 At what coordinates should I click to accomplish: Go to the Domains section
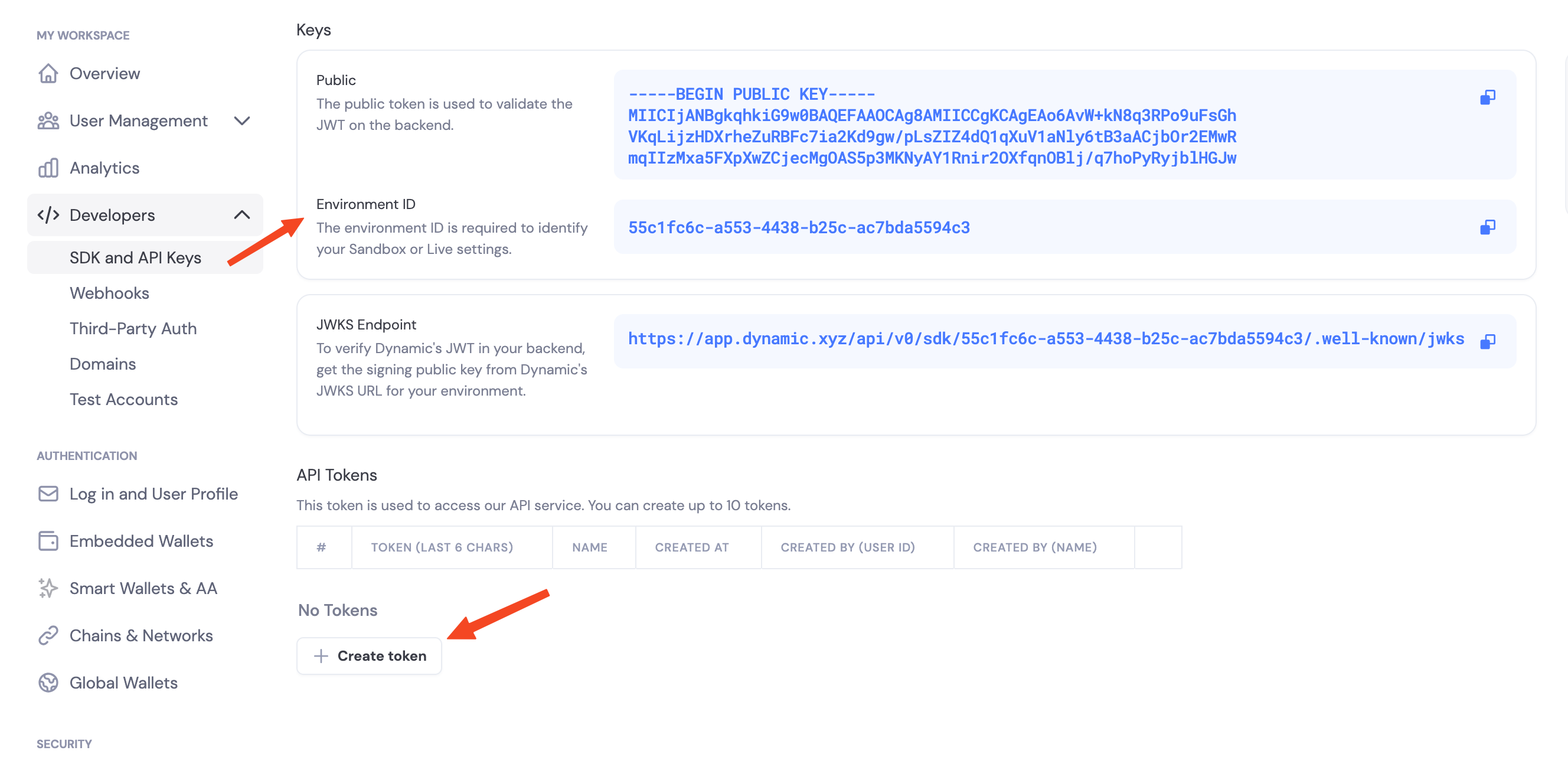103,364
